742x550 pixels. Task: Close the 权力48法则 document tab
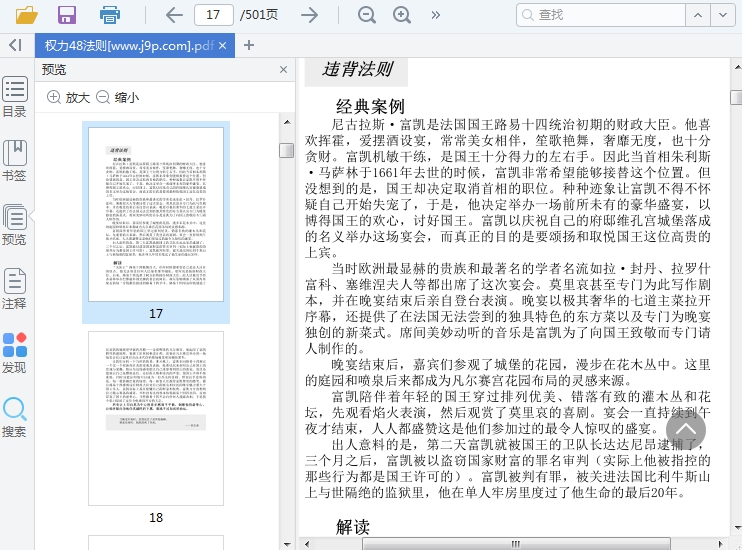[x=223, y=45]
